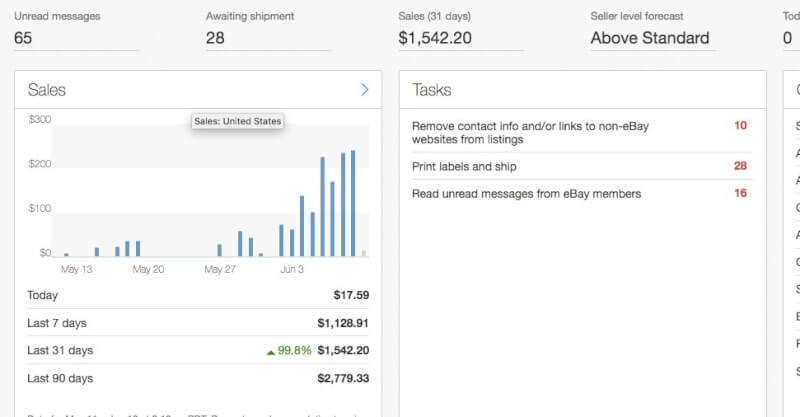800x417 pixels.
Task: Click the green up-arrow beside 99.8%
Action: pos(270,351)
